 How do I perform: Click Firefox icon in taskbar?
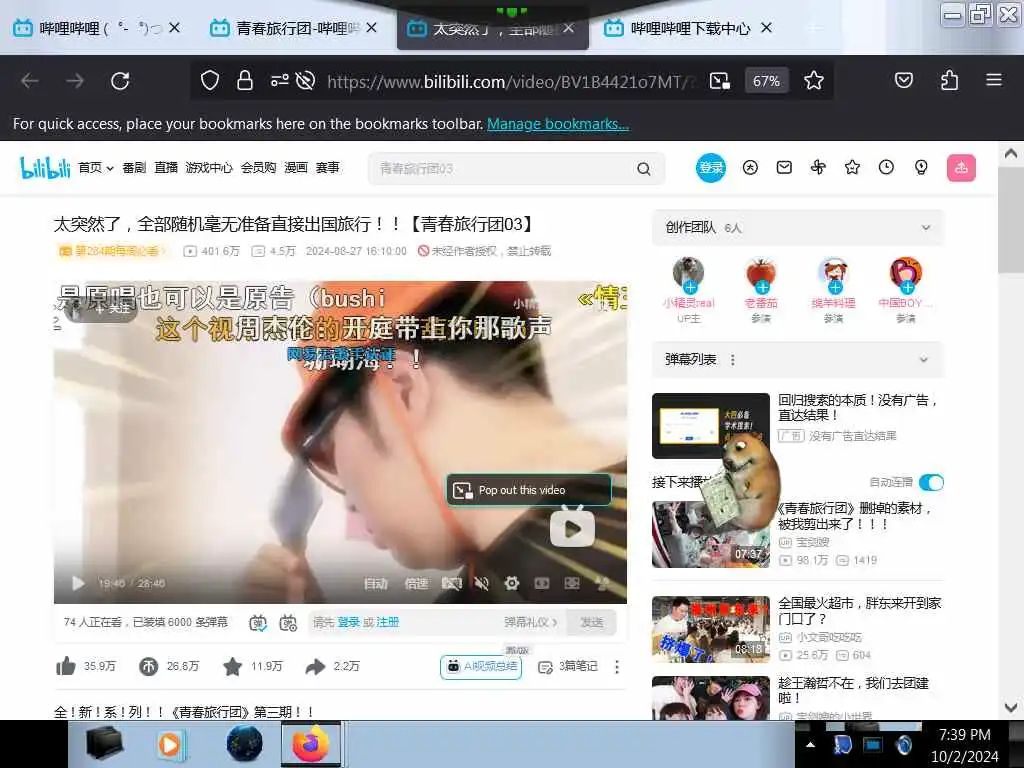(310, 744)
